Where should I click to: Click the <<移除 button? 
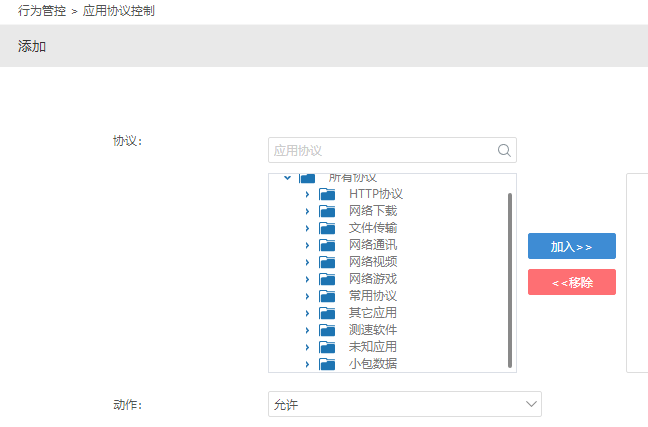[572, 282]
